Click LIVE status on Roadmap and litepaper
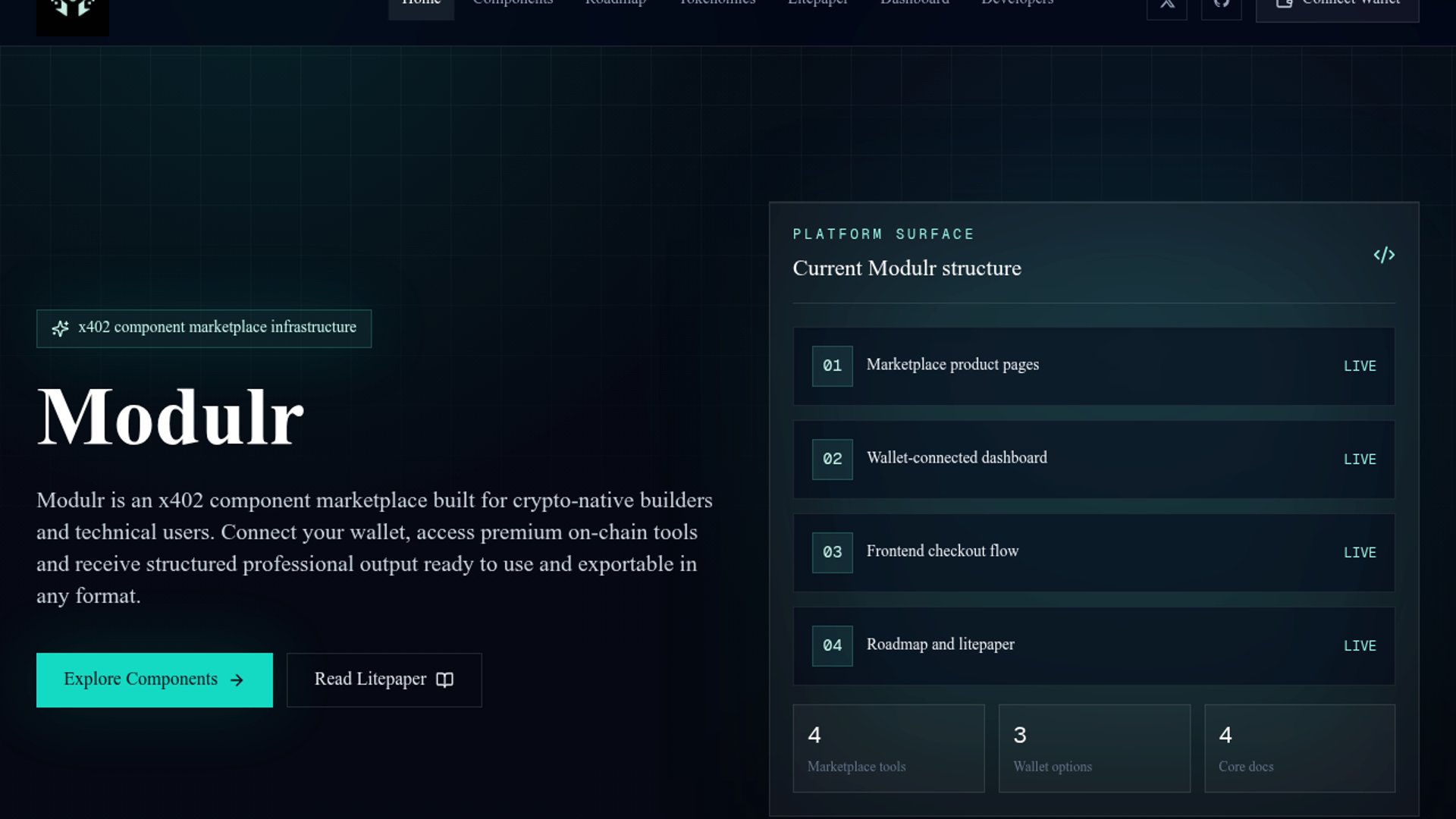The image size is (1456, 819). tap(1360, 646)
